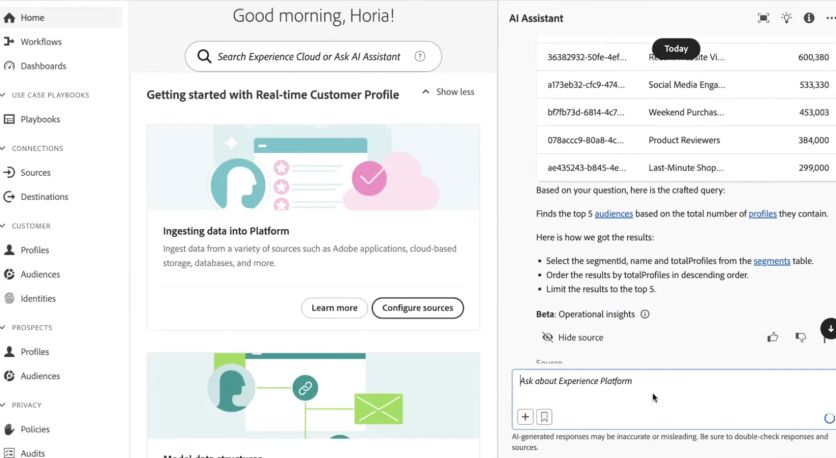
Task: Click the search bar help question icon
Action: click(420, 56)
